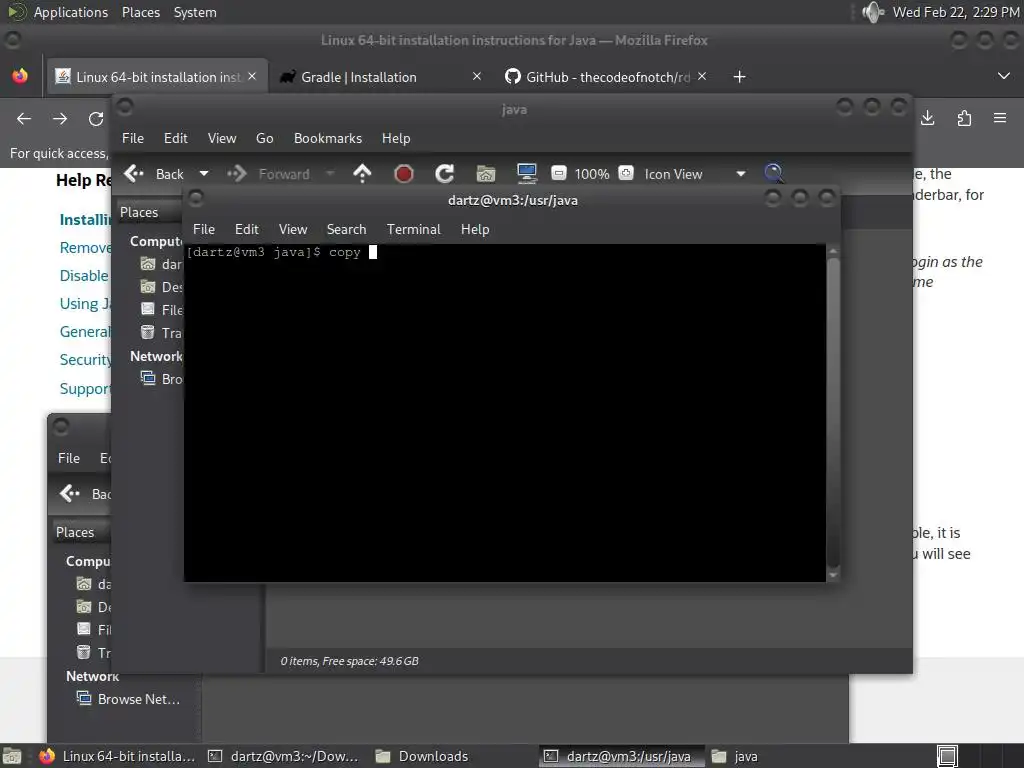1024x768 pixels.
Task: Go up one folder level in java window
Action: point(362,174)
